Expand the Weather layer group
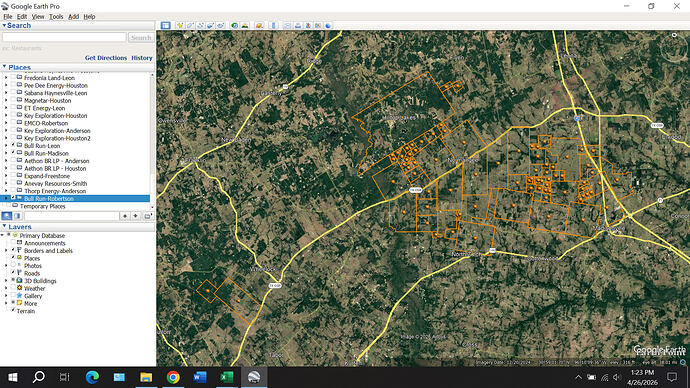This screenshot has height=388, width=690. (6, 288)
